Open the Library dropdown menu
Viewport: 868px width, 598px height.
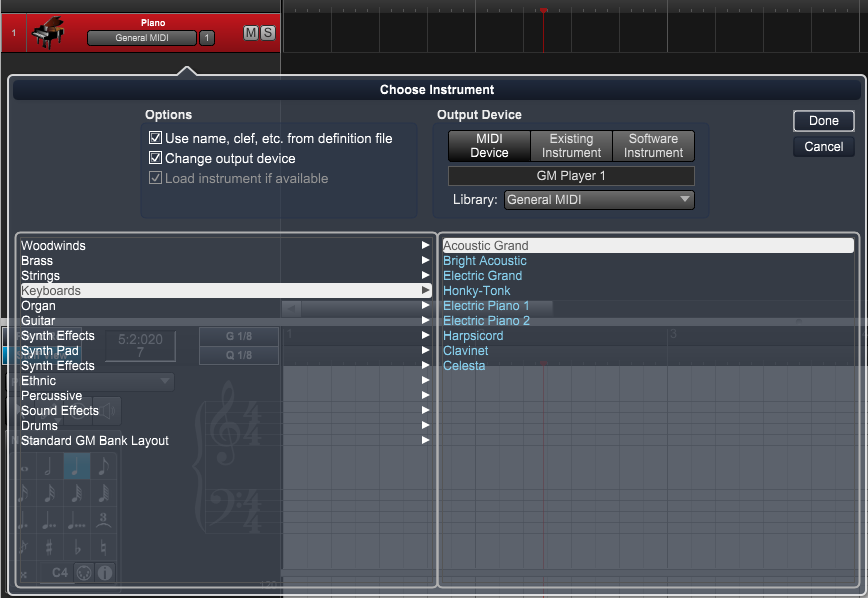click(x=598, y=200)
